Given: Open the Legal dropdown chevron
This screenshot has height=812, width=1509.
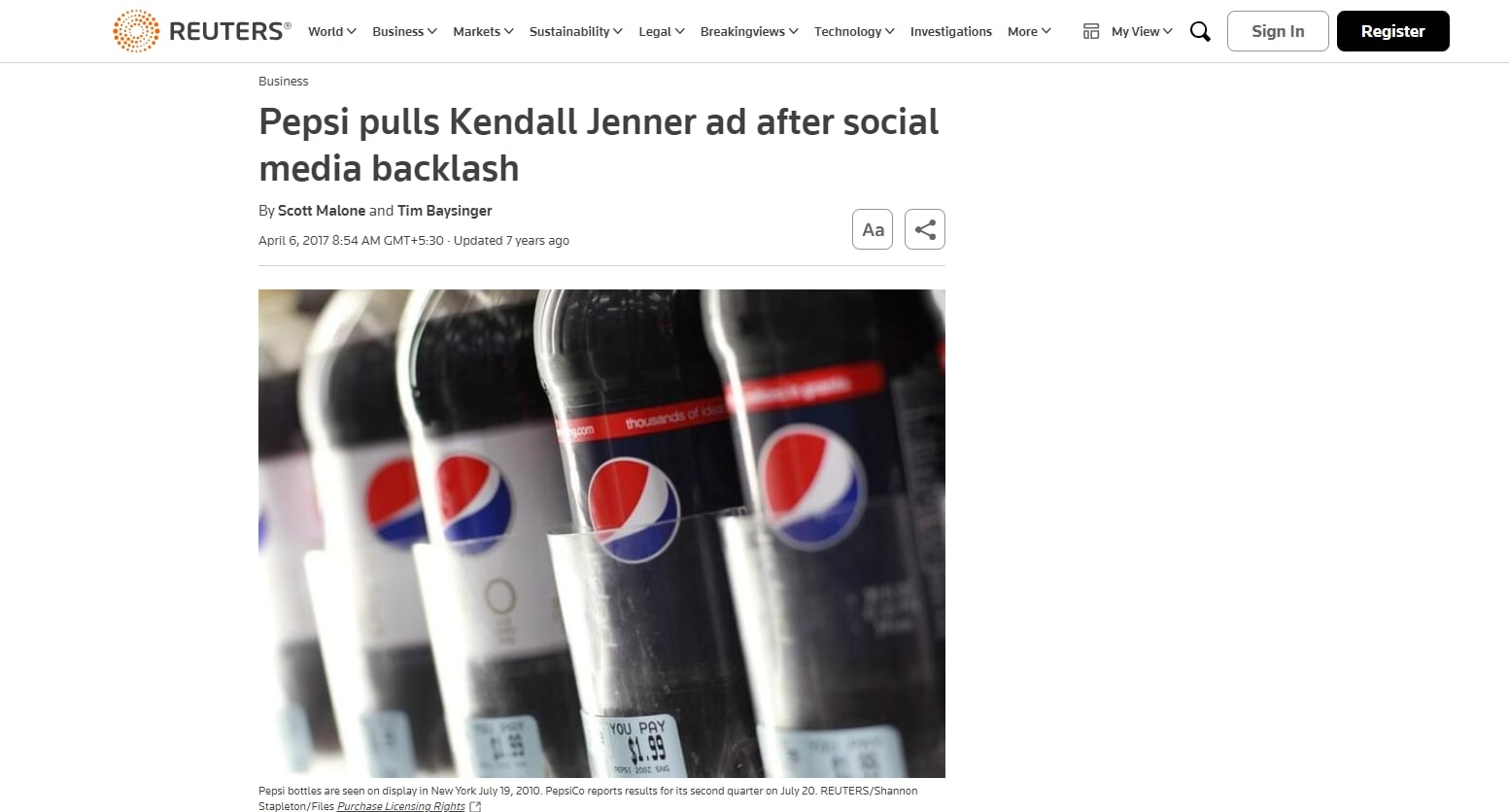Looking at the screenshot, I should (x=679, y=31).
